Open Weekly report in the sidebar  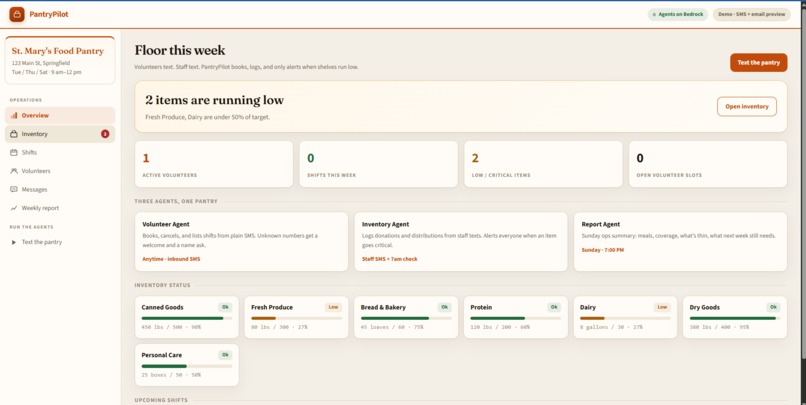tap(60, 208)
